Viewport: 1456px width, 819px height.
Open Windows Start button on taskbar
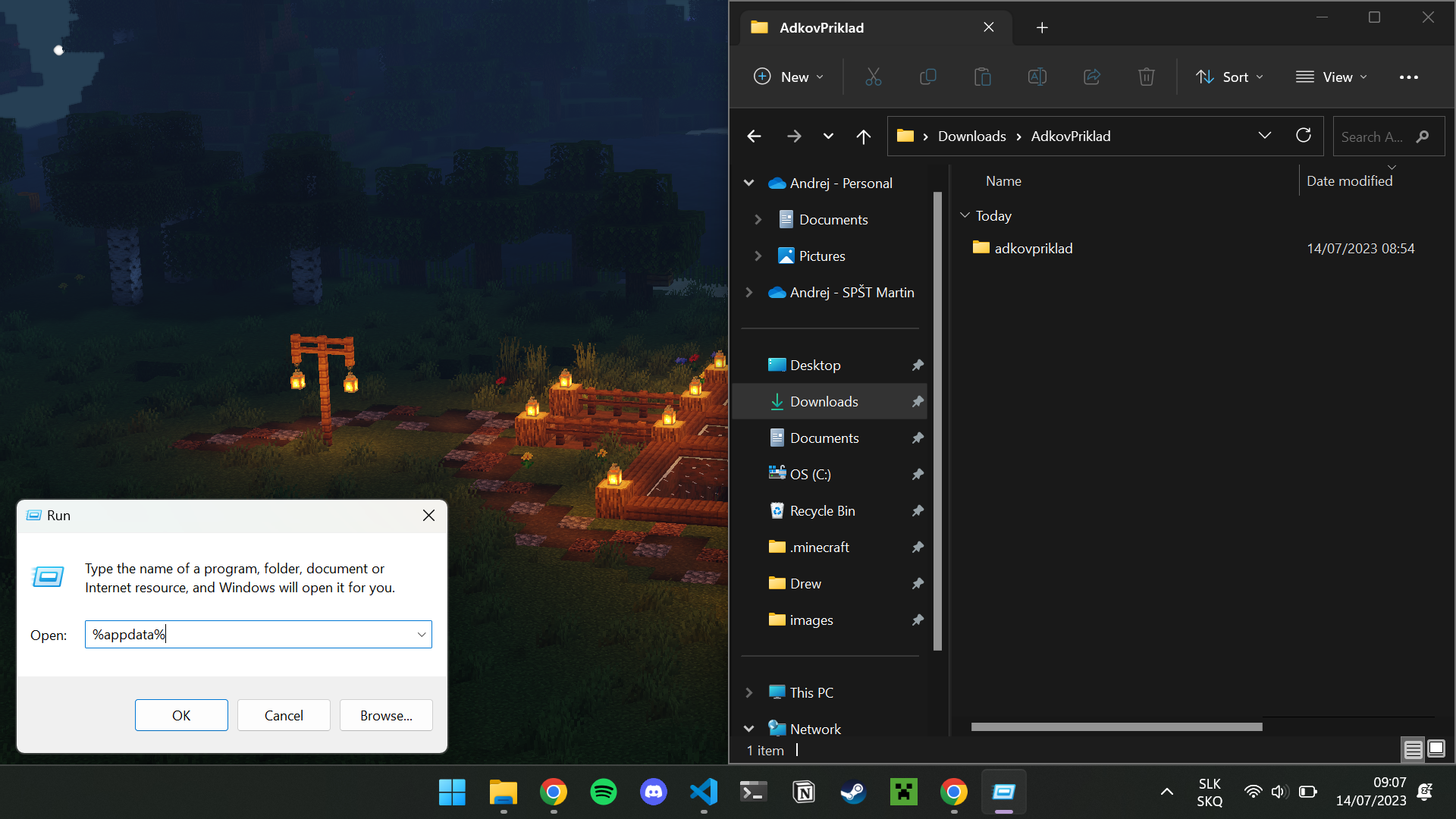[452, 792]
